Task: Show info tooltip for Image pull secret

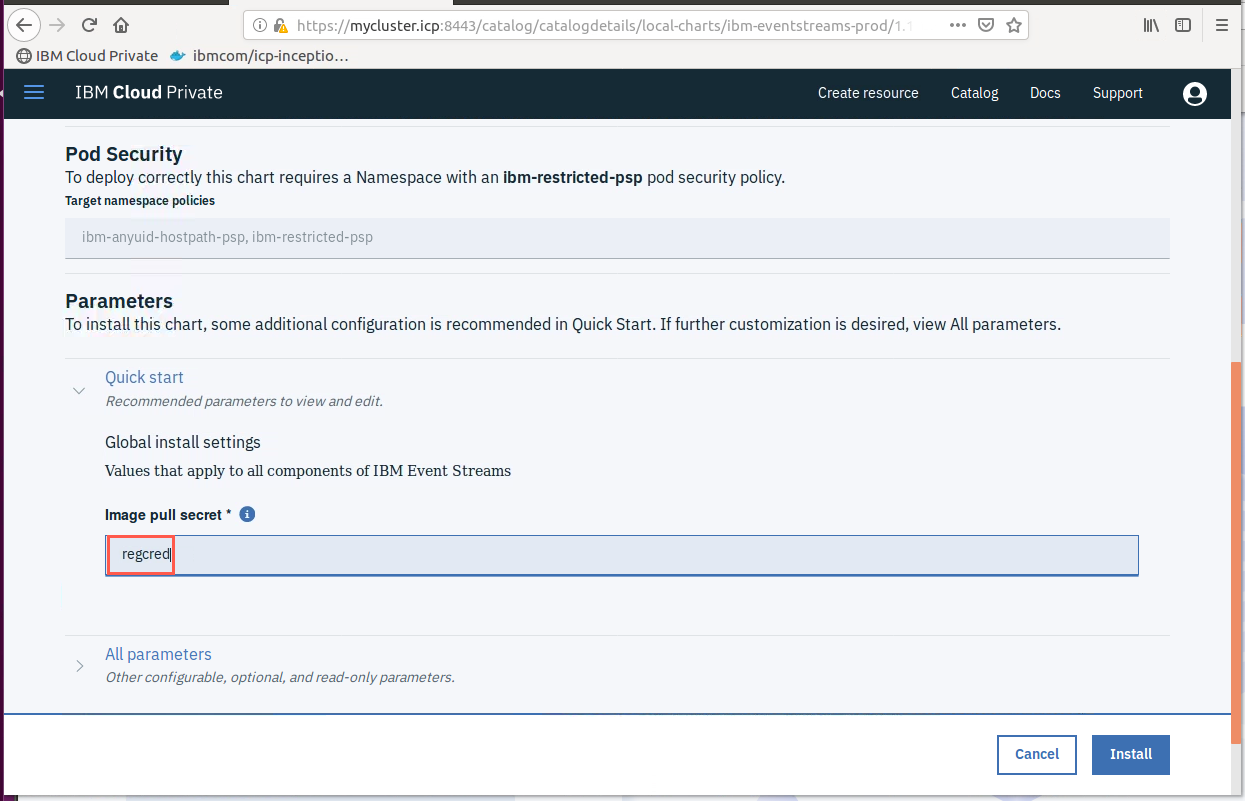Action: pos(248,514)
